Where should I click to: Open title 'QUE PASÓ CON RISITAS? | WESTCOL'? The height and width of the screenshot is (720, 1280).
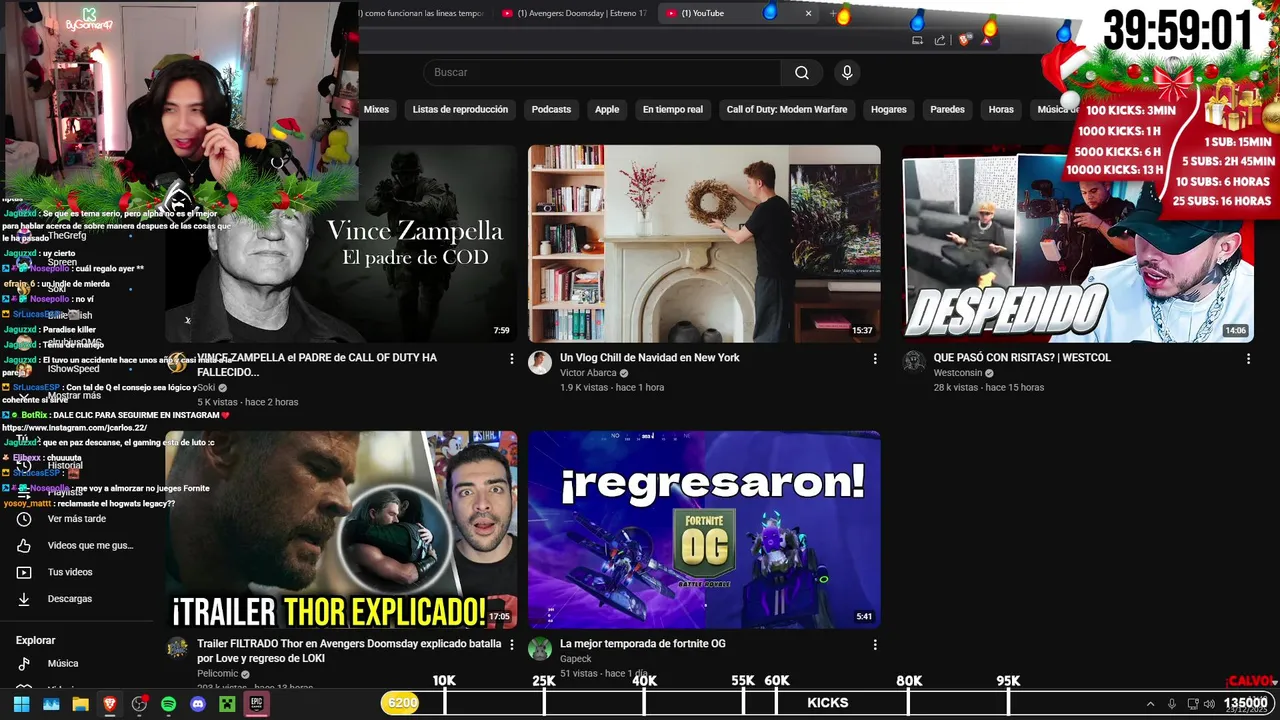tap(1022, 358)
